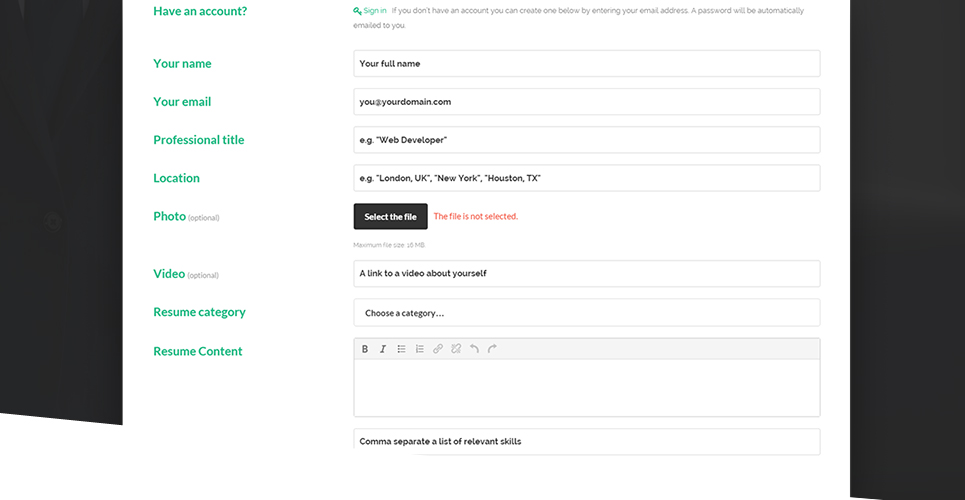The height and width of the screenshot is (500, 965).
Task: Click the 'Resume Content' label
Action: (198, 351)
